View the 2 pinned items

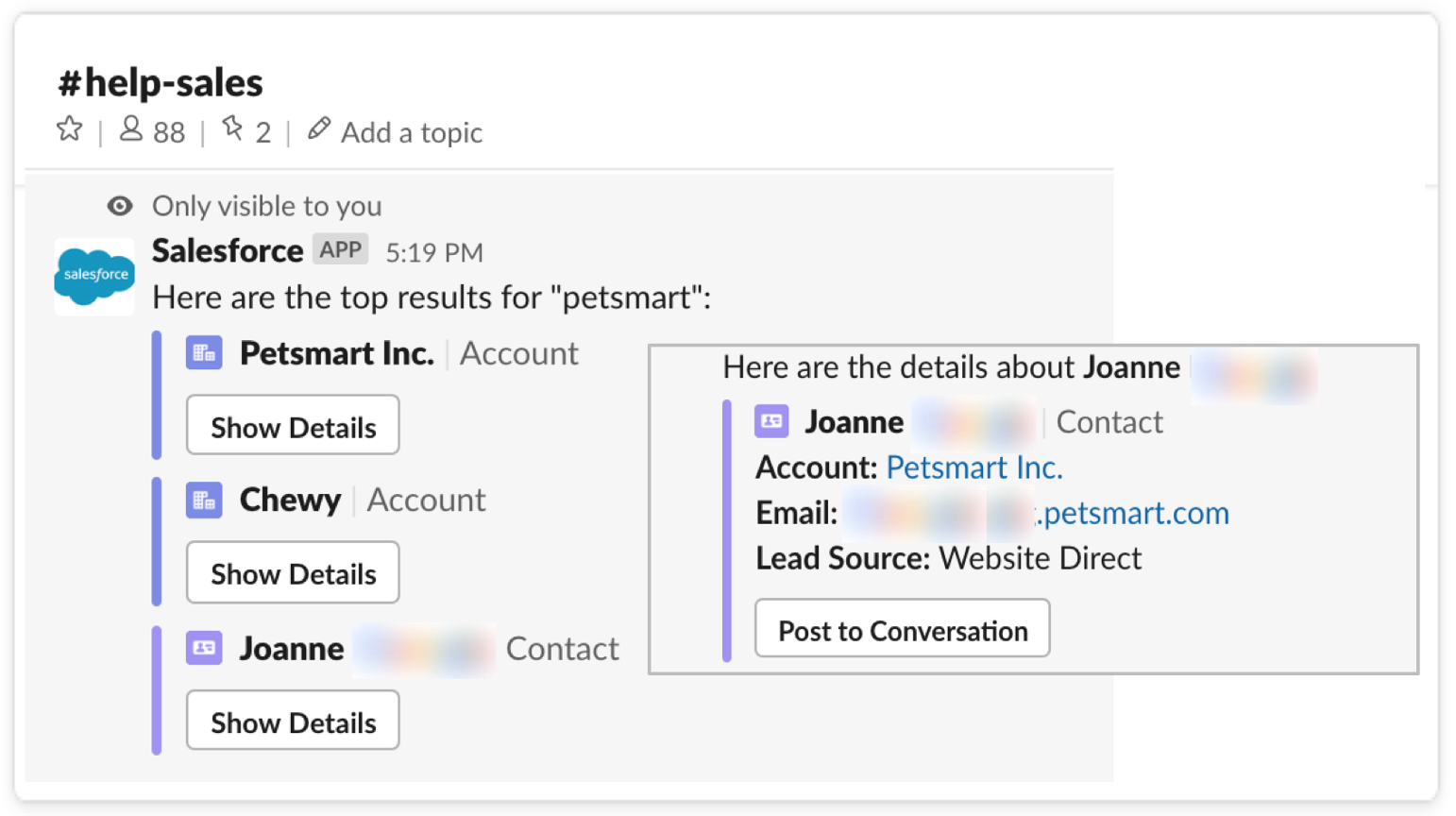246,131
